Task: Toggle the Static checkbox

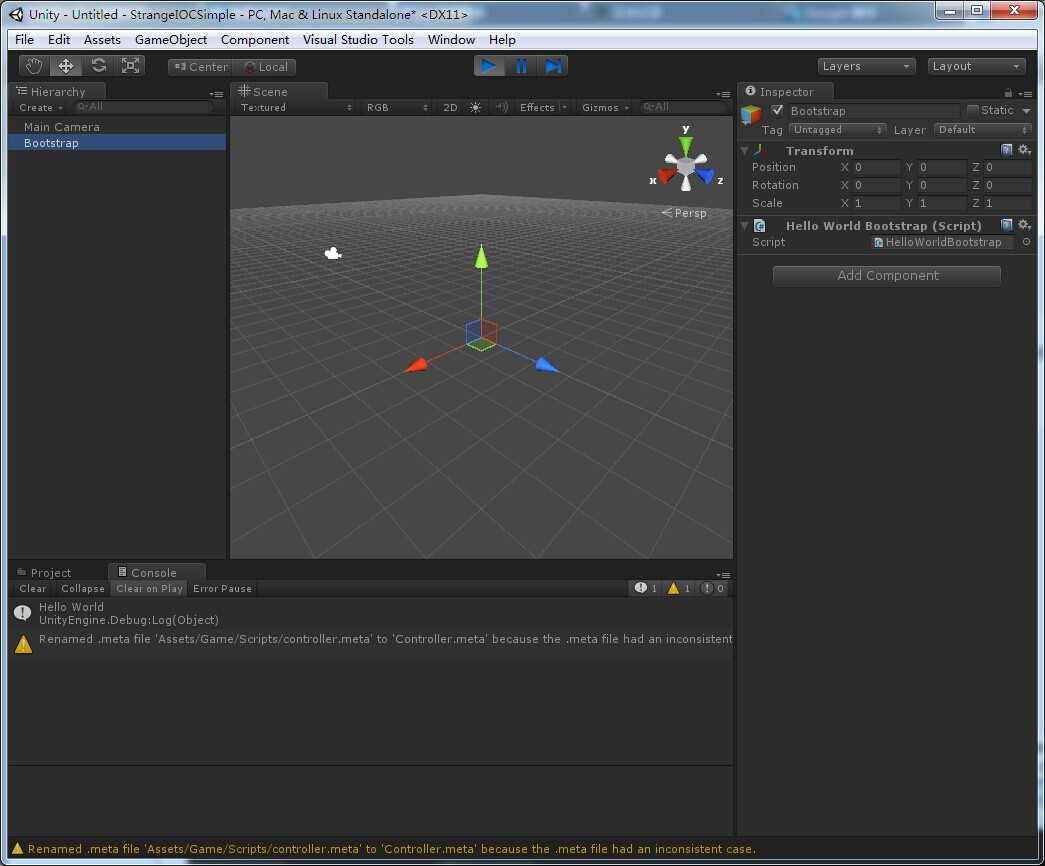Action: (x=973, y=110)
